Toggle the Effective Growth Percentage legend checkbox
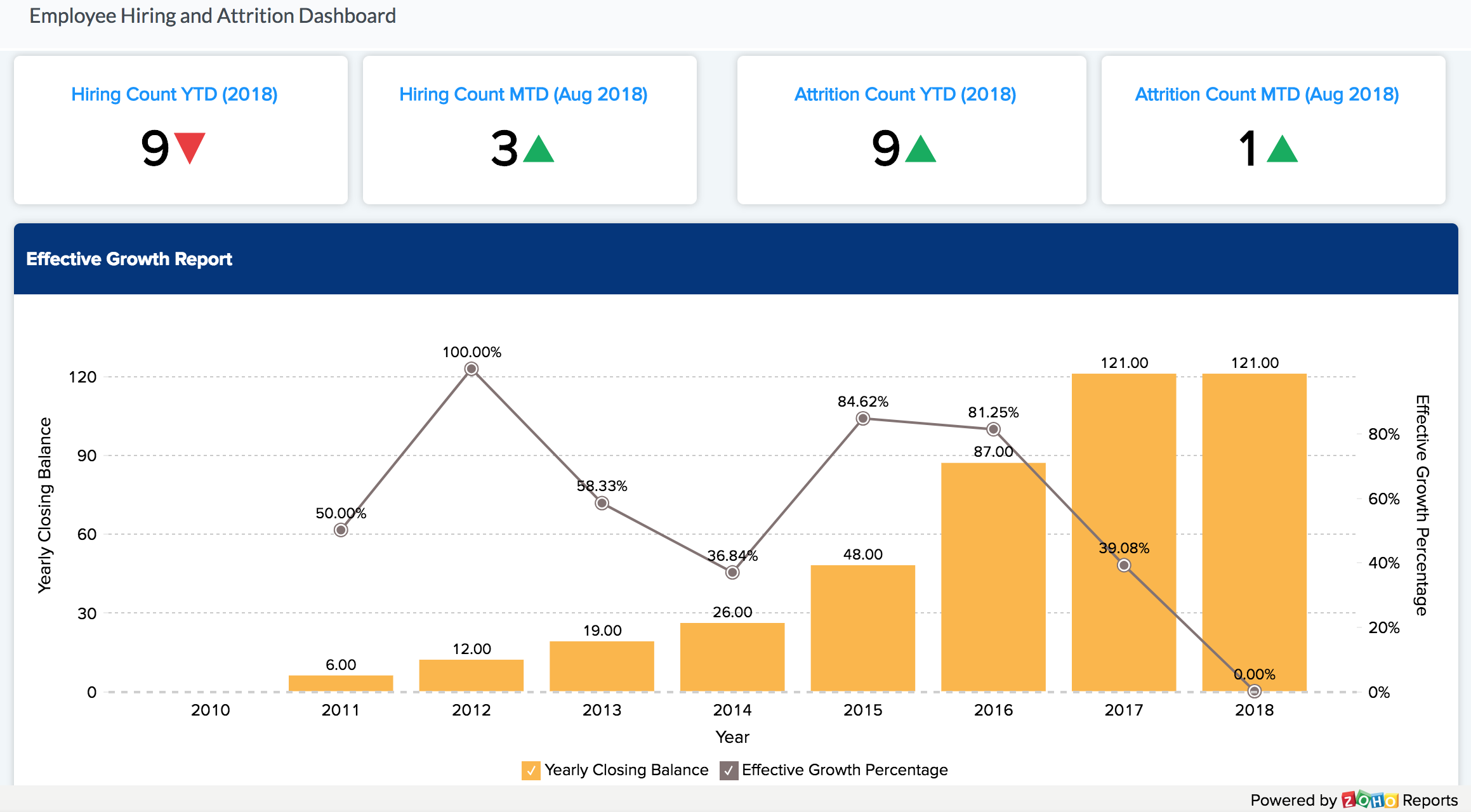Screen dimensions: 1471x812 tap(729, 770)
